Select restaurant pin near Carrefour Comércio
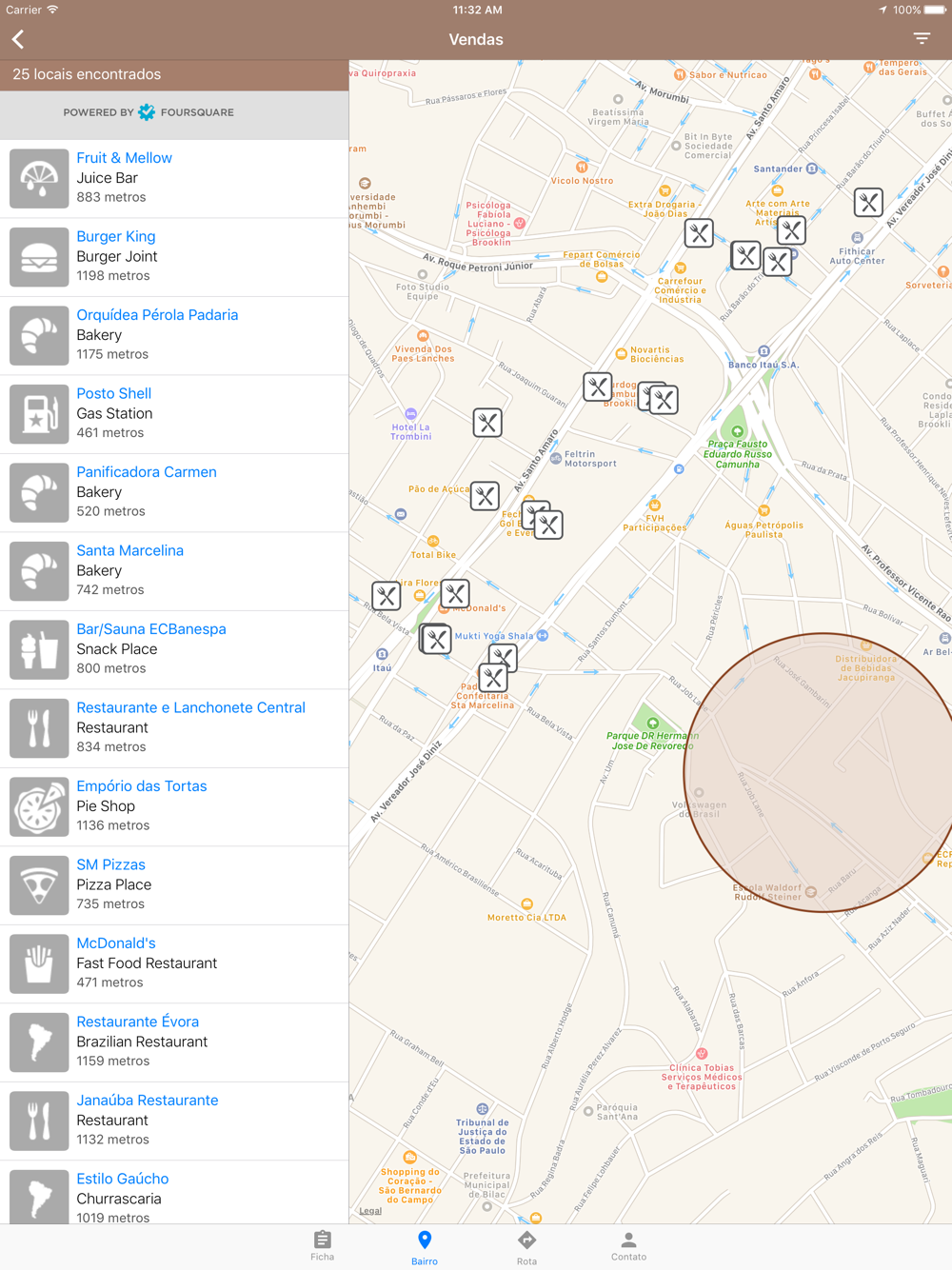 click(x=699, y=233)
